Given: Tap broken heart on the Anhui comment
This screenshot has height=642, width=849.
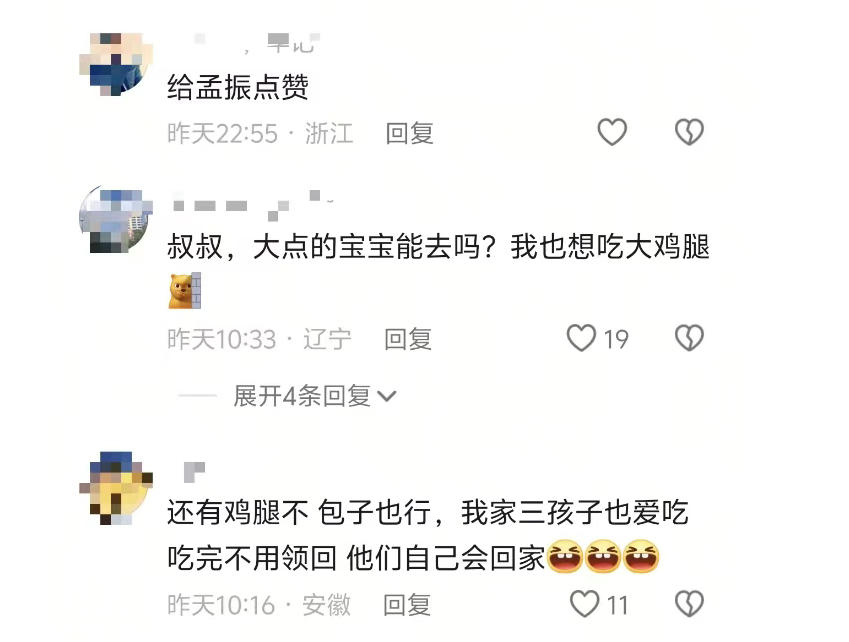Looking at the screenshot, I should [689, 604].
